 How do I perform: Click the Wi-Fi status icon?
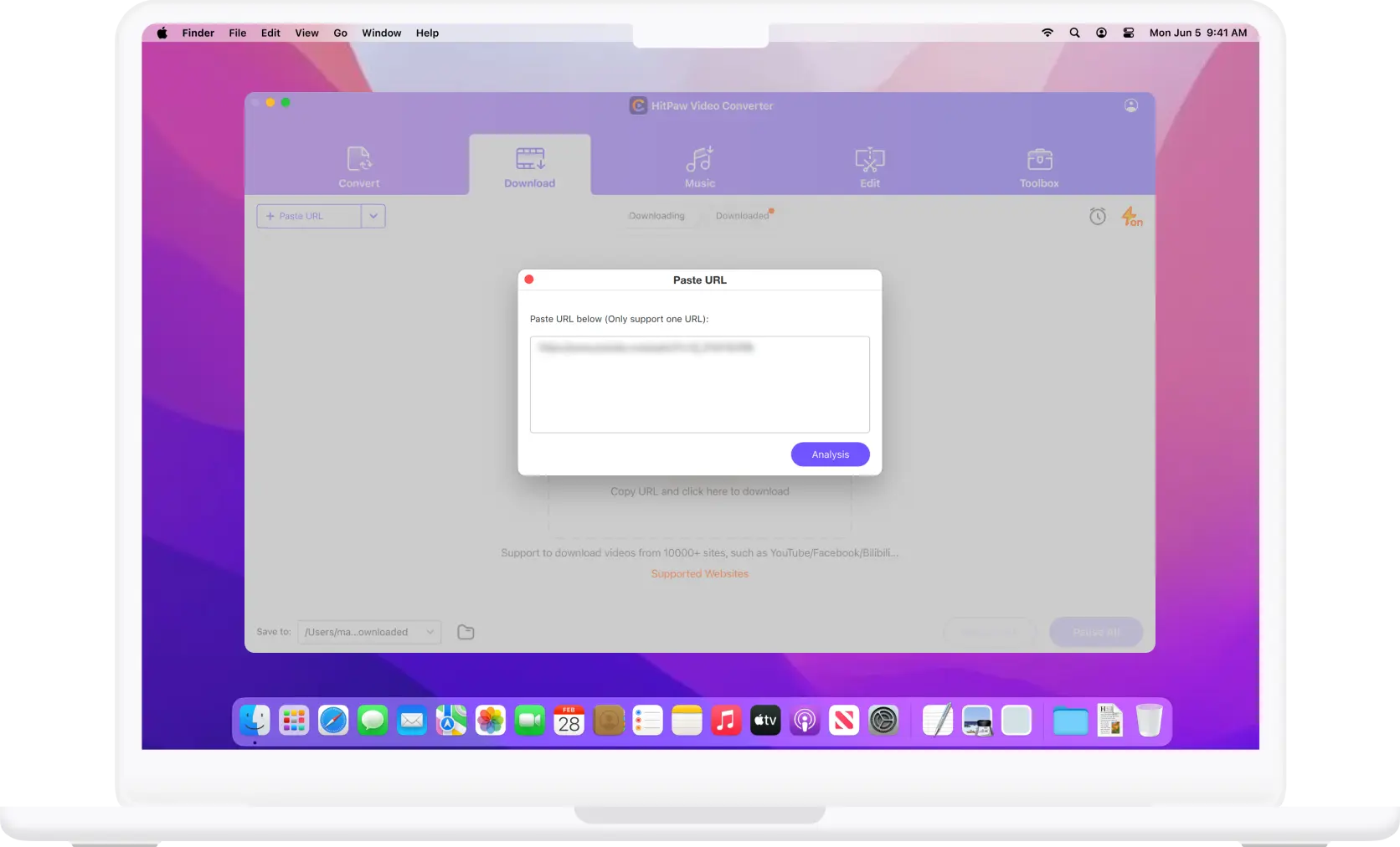[1047, 33]
